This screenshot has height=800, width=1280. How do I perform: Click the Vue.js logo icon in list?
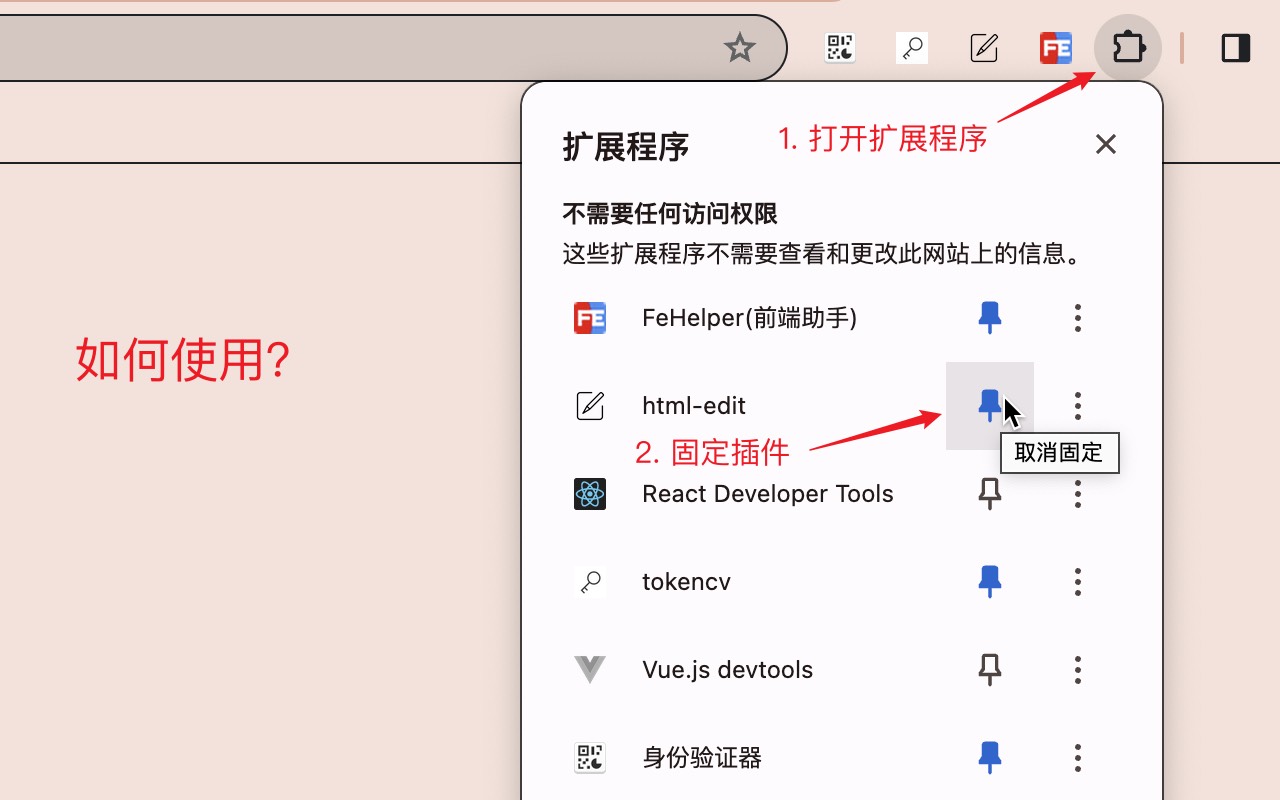(x=590, y=670)
